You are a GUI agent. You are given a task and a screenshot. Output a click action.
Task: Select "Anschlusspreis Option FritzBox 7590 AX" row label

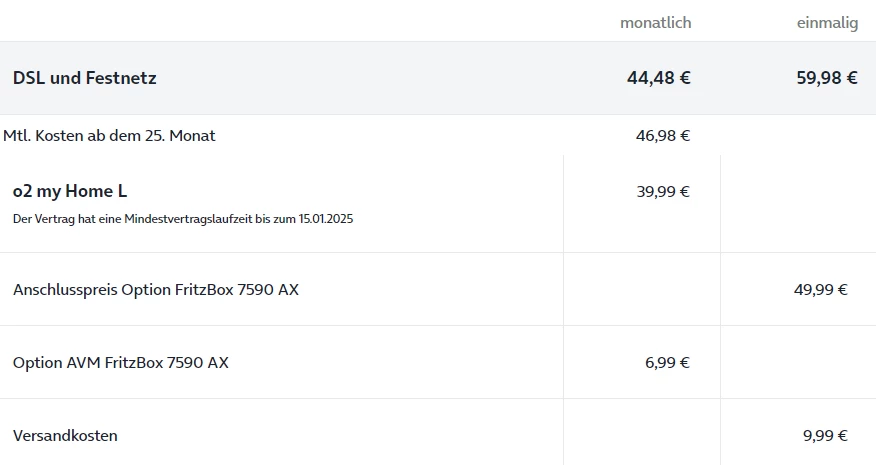point(156,290)
